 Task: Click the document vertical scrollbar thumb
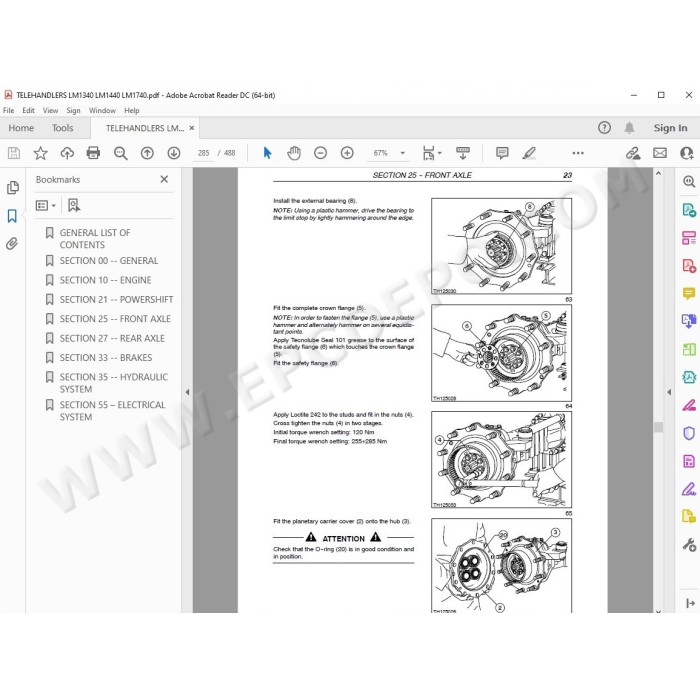click(x=658, y=427)
